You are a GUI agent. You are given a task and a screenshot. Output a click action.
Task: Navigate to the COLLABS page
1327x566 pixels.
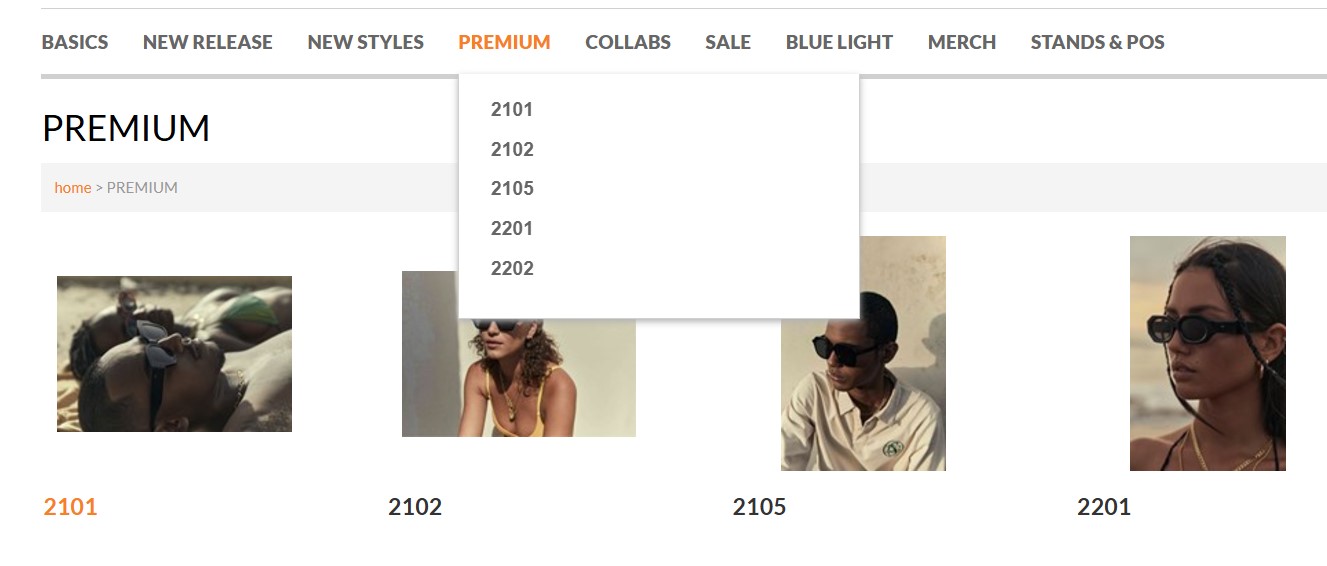(x=628, y=42)
